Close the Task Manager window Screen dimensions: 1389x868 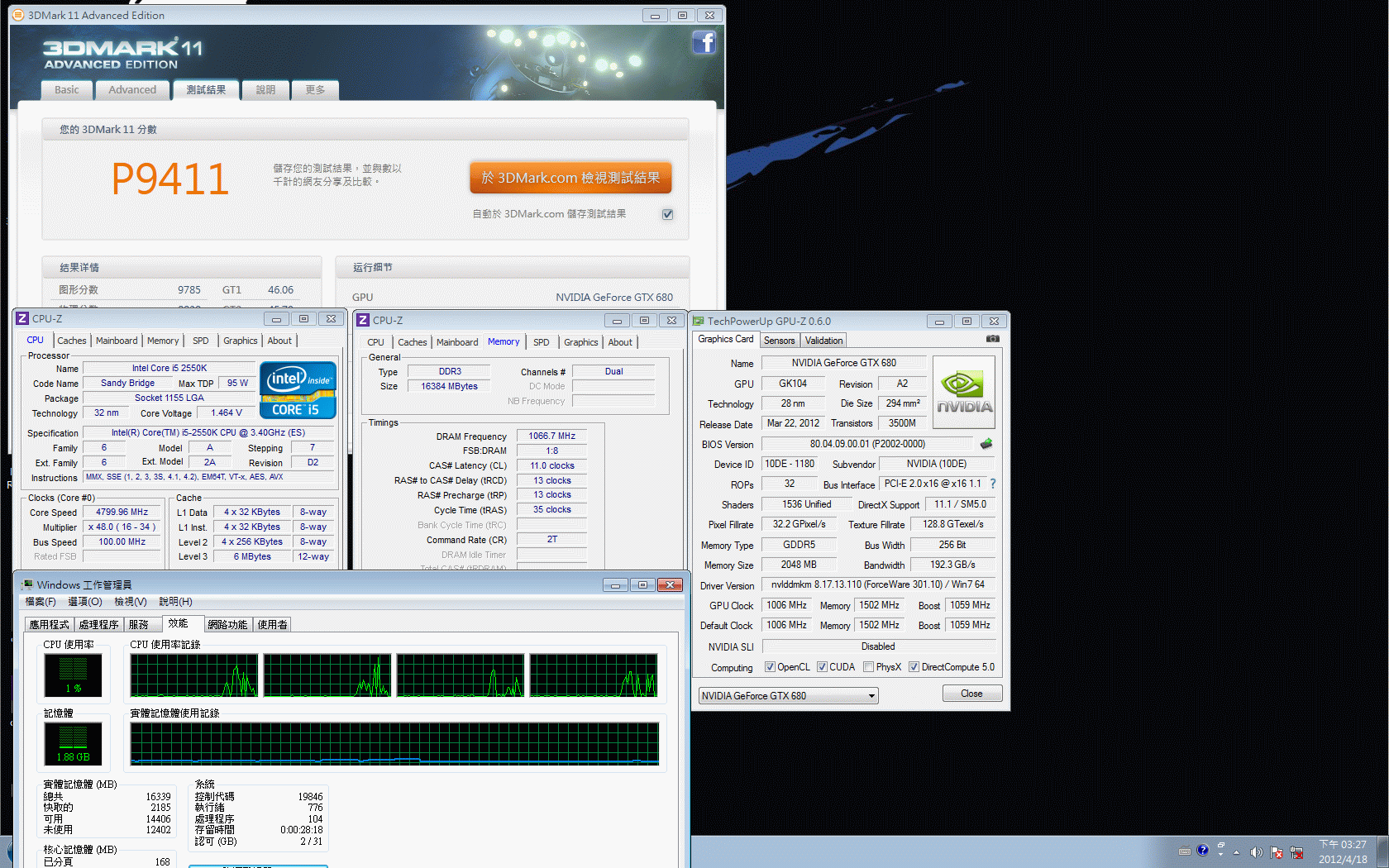pos(671,584)
